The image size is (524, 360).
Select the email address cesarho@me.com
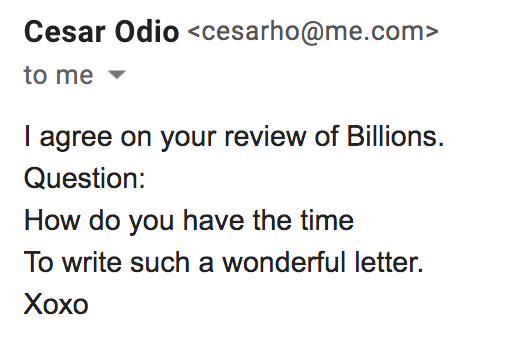tap(313, 32)
